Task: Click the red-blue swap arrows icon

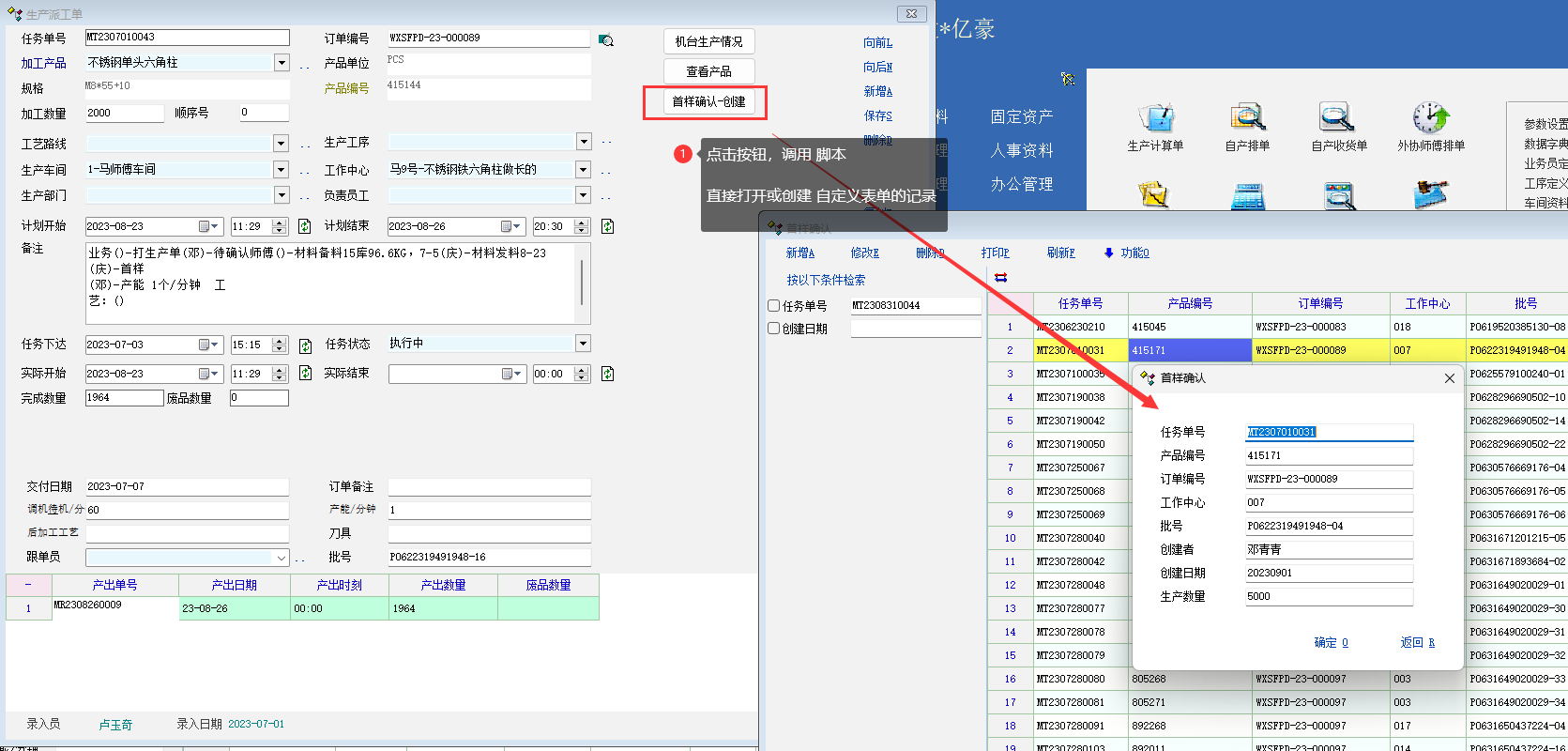Action: tap(1000, 277)
